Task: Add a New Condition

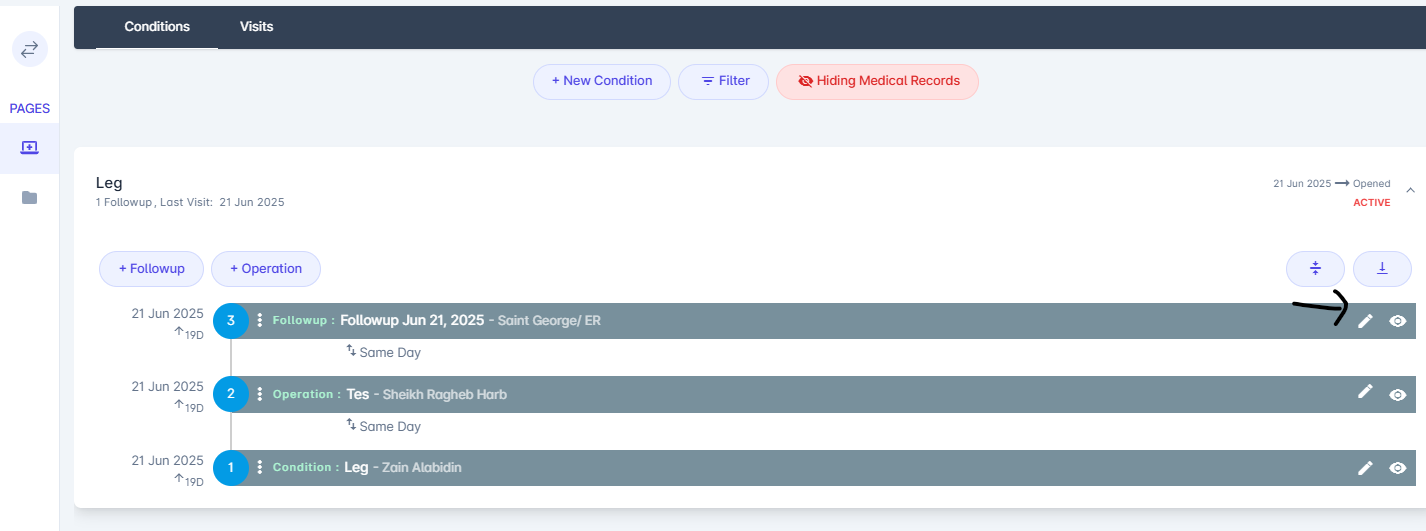Action: tap(601, 81)
